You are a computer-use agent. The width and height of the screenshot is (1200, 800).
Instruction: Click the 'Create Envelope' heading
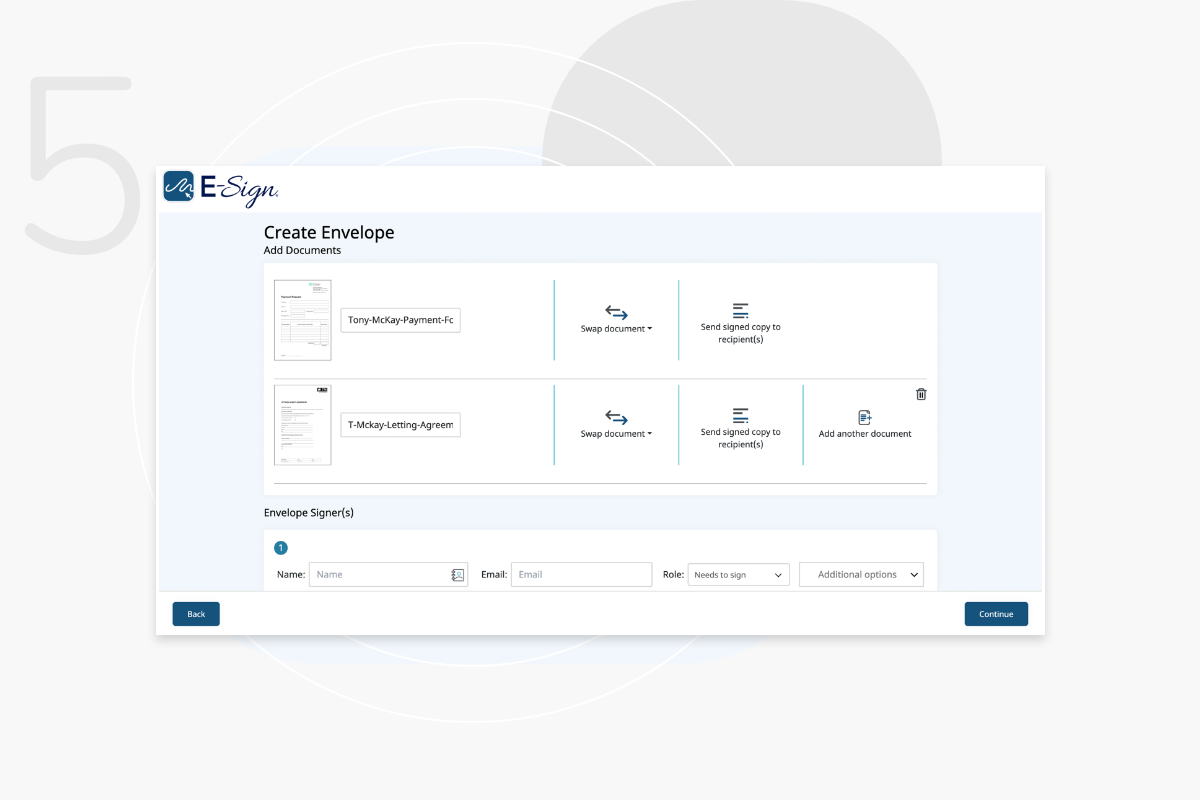point(329,232)
